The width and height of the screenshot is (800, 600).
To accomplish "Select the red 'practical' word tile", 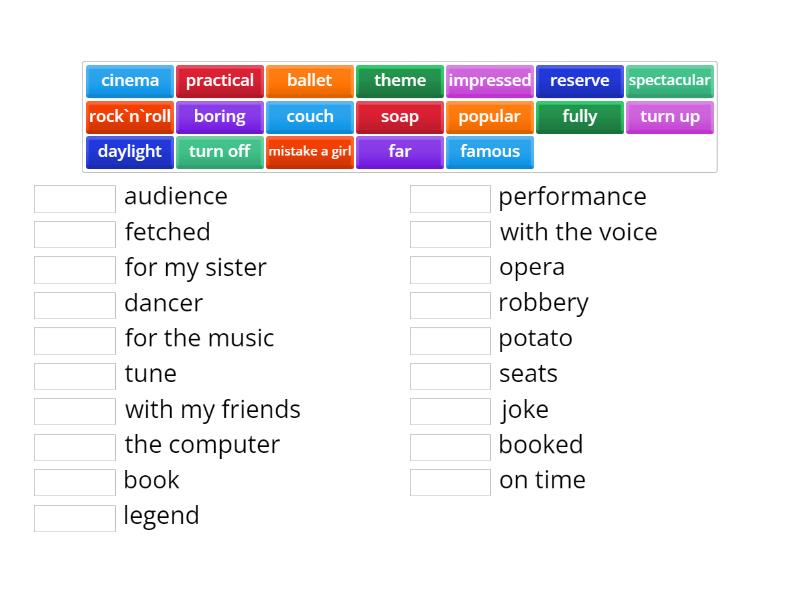I will click(x=220, y=81).
